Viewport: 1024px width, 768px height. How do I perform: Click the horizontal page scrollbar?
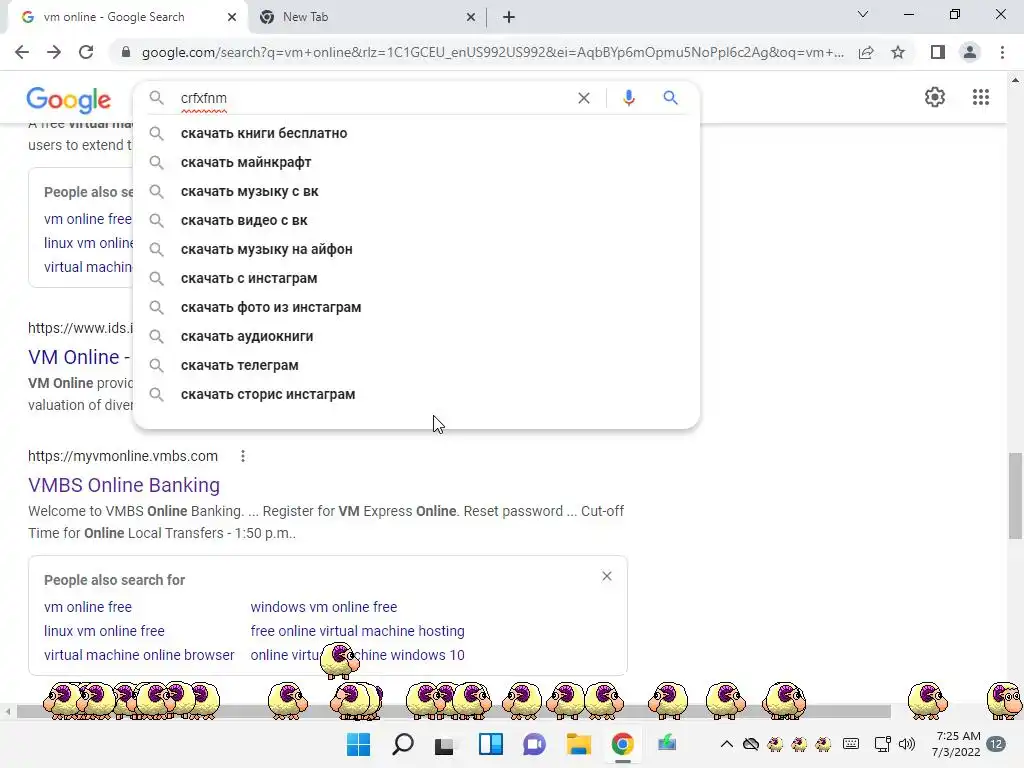(x=453, y=711)
